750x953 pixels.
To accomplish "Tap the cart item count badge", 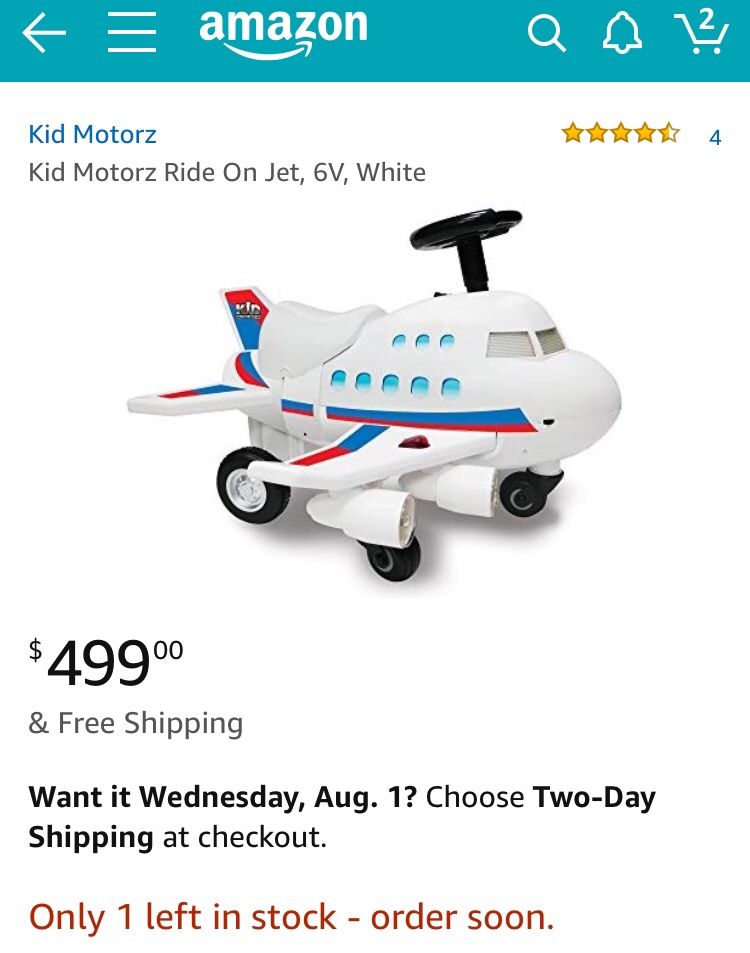I will [x=705, y=21].
